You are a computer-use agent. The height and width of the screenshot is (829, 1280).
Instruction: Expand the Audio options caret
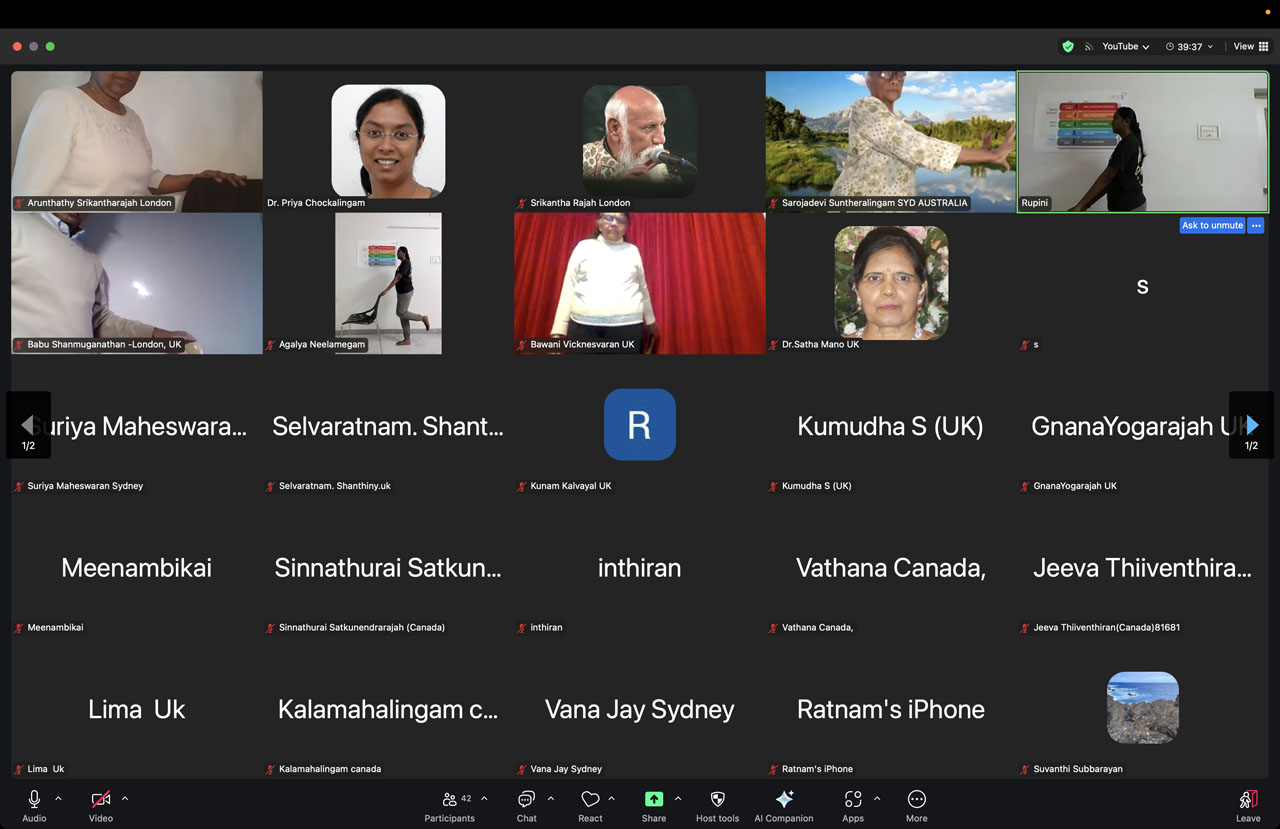tap(58, 798)
